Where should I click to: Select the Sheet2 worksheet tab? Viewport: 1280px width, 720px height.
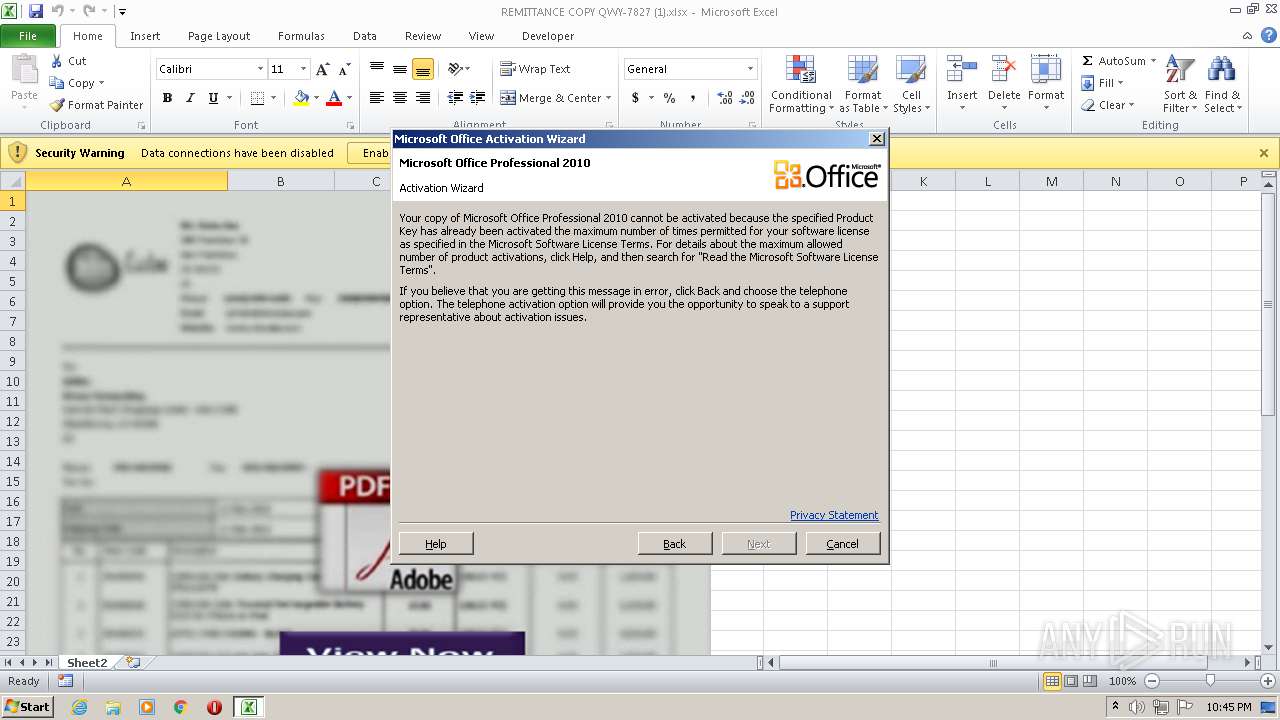[x=87, y=662]
